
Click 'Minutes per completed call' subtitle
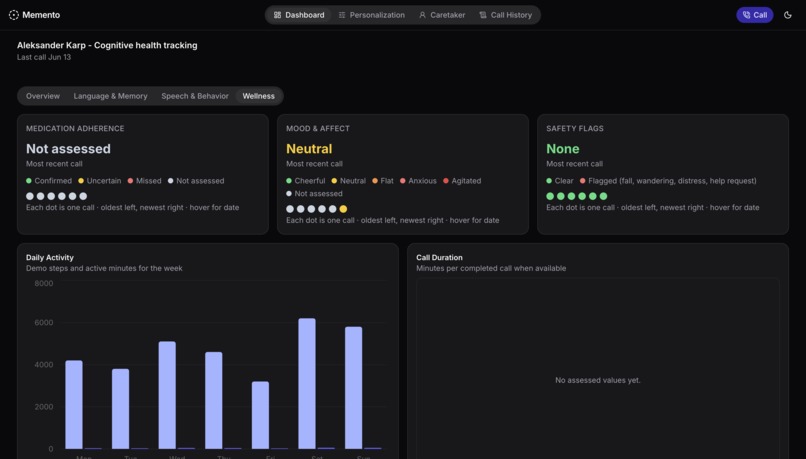[x=491, y=268]
